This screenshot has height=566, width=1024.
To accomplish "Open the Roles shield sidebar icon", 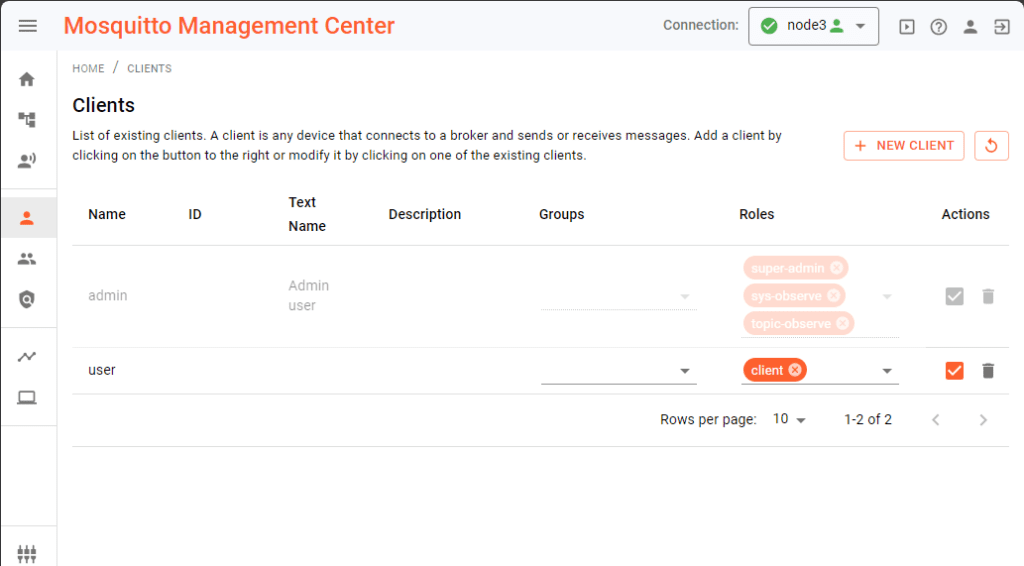I will [x=27, y=300].
